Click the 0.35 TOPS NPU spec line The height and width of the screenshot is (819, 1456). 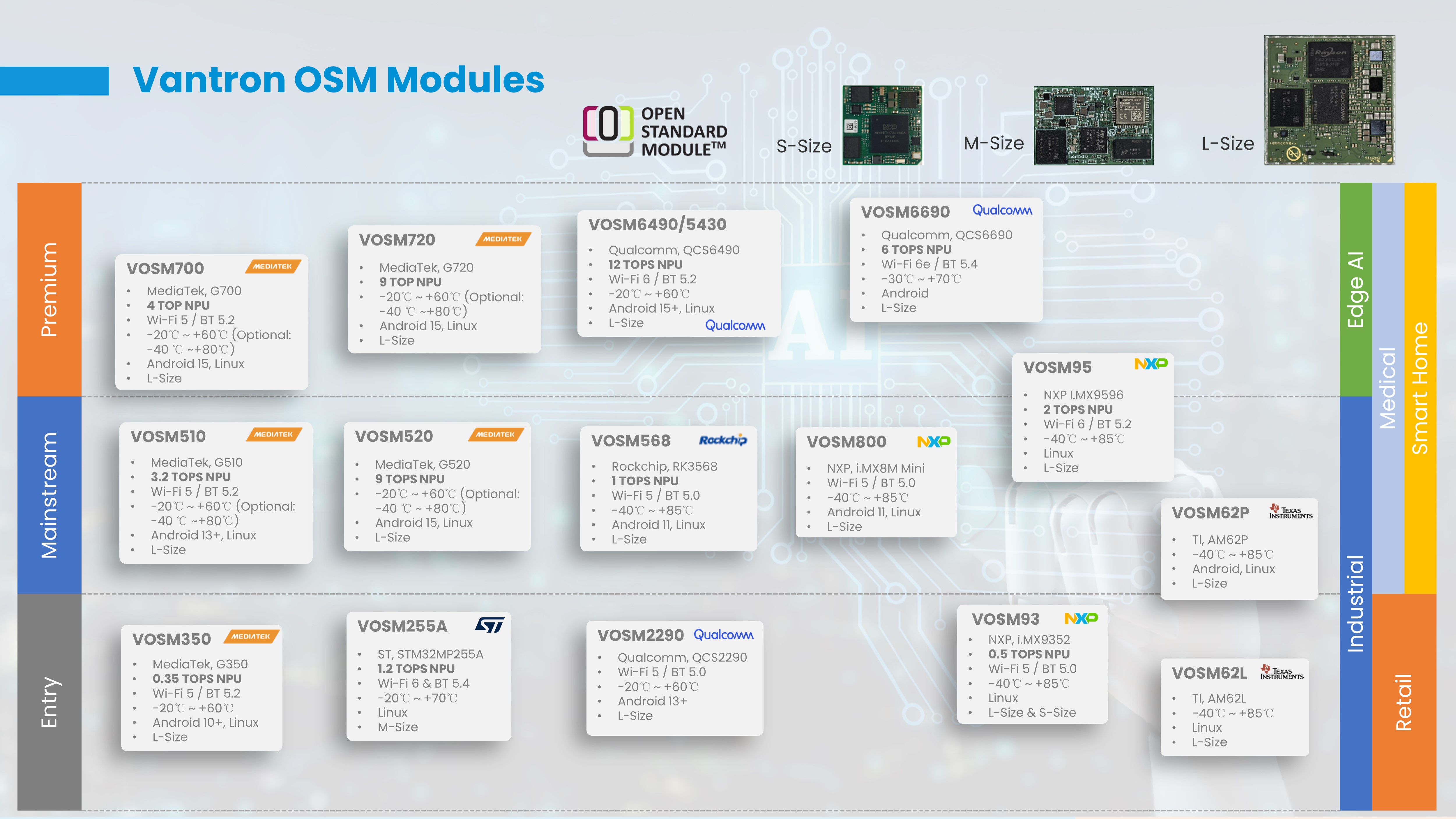coord(197,679)
